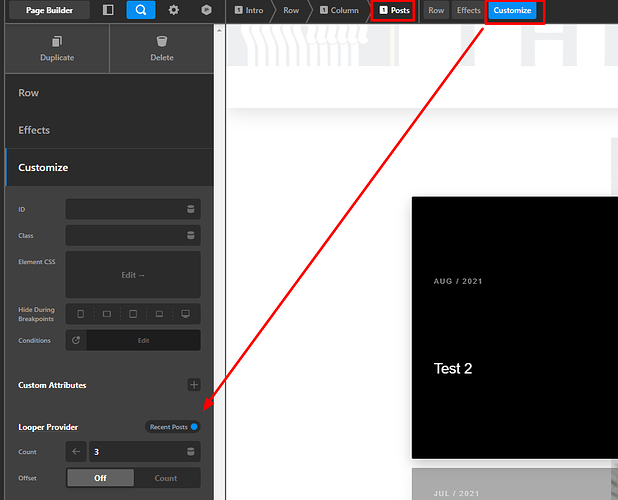Toggle the panel layout icon

tap(108, 10)
